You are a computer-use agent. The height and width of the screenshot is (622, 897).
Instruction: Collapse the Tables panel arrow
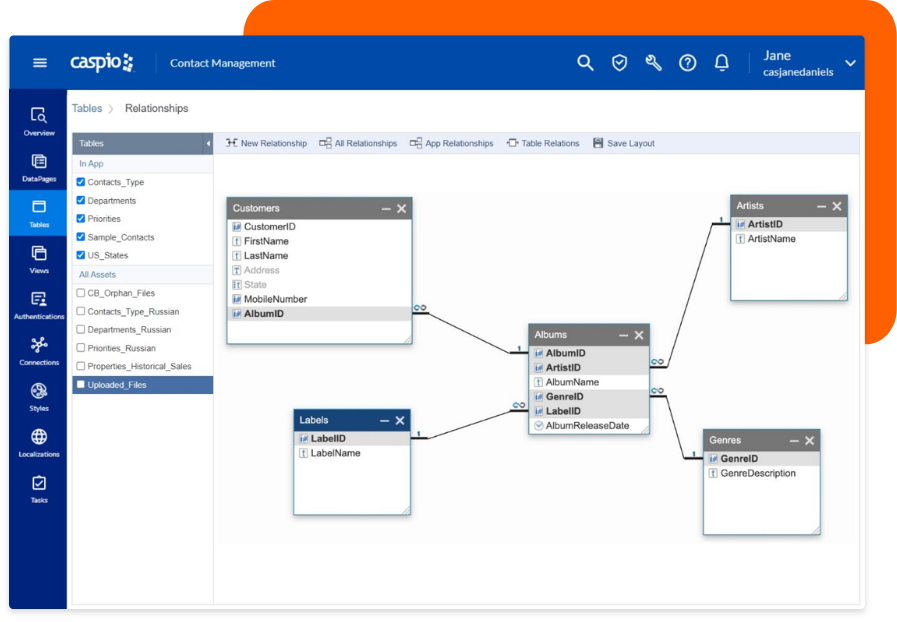(x=208, y=143)
